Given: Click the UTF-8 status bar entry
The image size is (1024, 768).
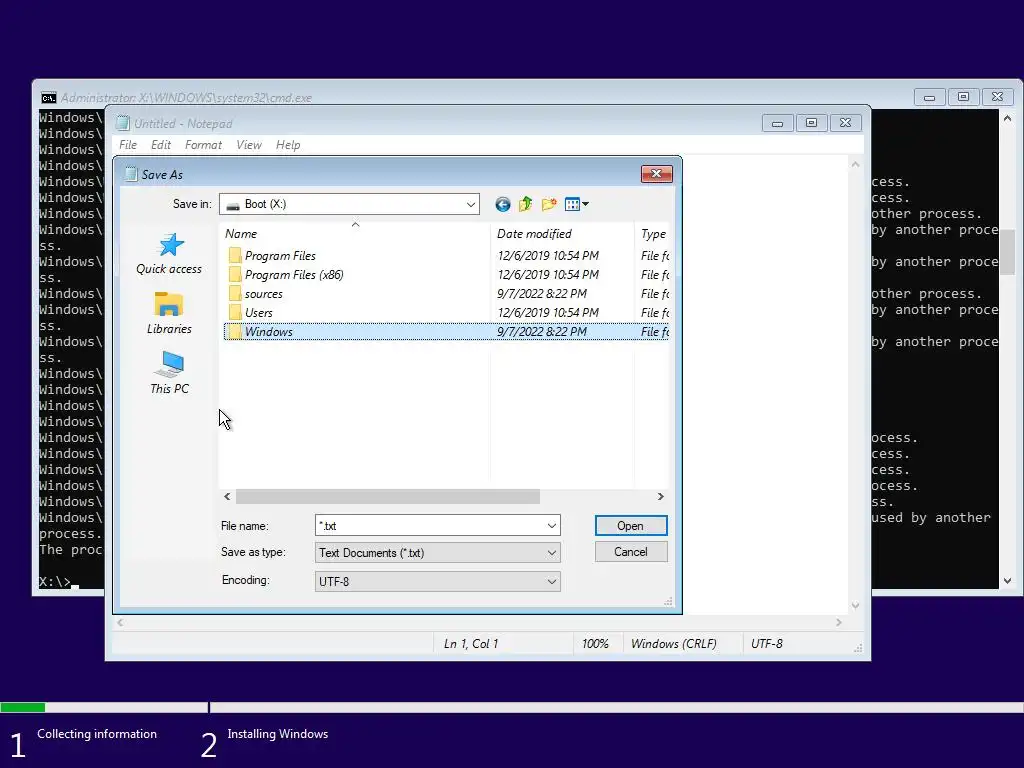Looking at the screenshot, I should click(x=767, y=644).
